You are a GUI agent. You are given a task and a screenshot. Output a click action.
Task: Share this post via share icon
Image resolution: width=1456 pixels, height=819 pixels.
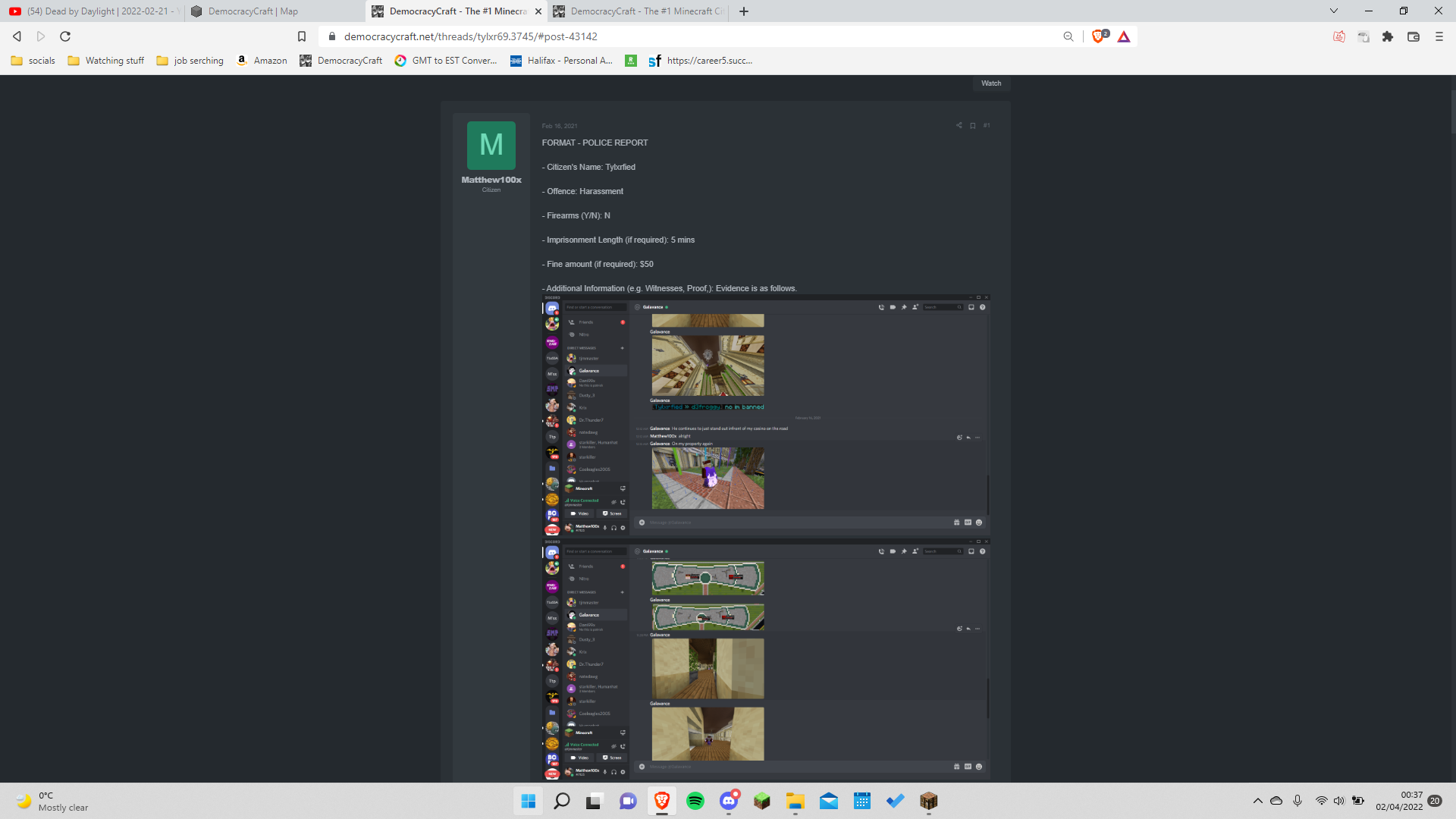click(x=959, y=126)
